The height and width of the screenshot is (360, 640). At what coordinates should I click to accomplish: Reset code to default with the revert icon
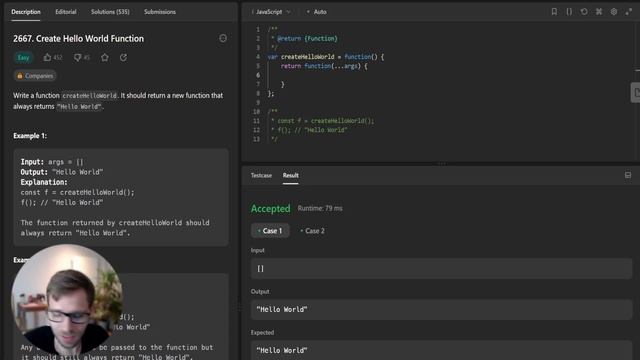(584, 12)
